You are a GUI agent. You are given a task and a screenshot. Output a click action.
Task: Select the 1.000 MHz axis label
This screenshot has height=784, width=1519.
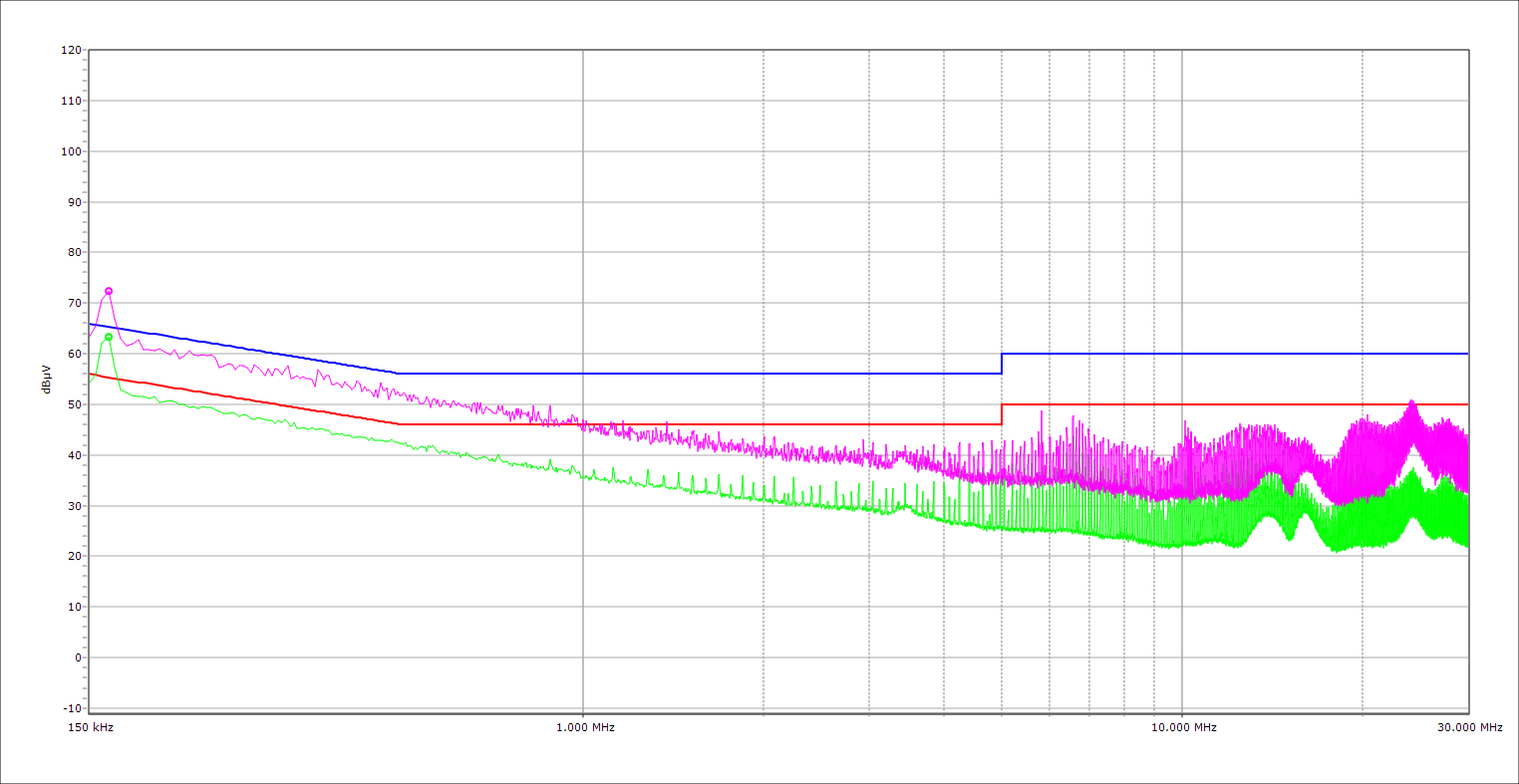point(585,727)
